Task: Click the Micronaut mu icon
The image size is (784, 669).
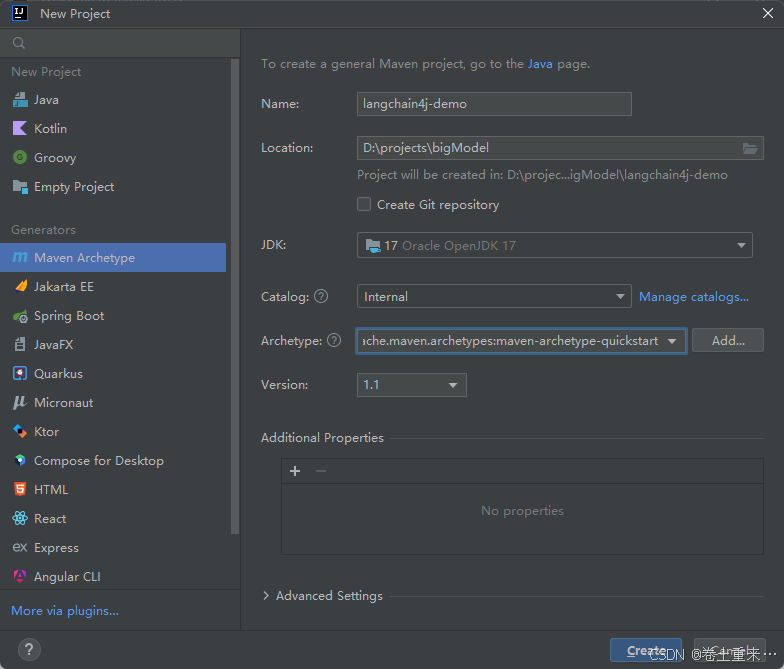Action: (20, 402)
